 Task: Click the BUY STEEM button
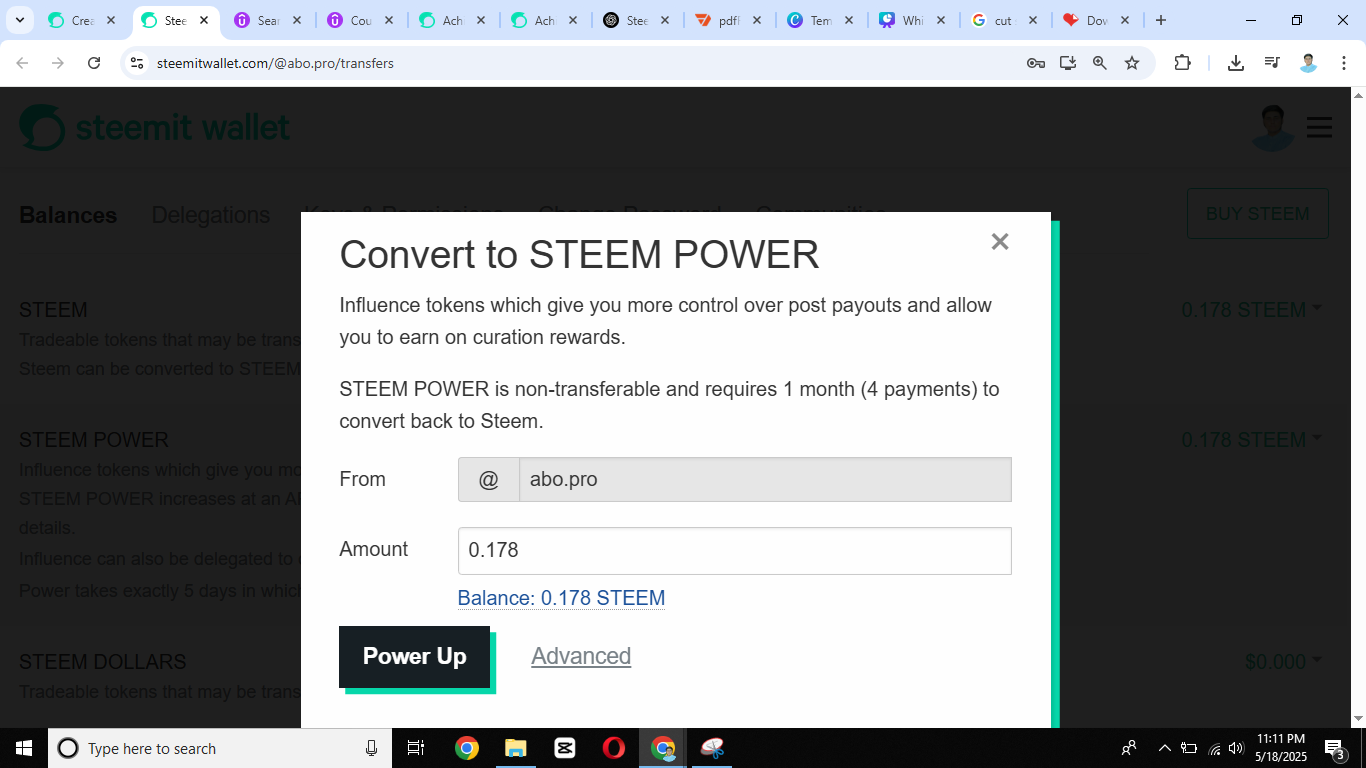tap(1257, 214)
